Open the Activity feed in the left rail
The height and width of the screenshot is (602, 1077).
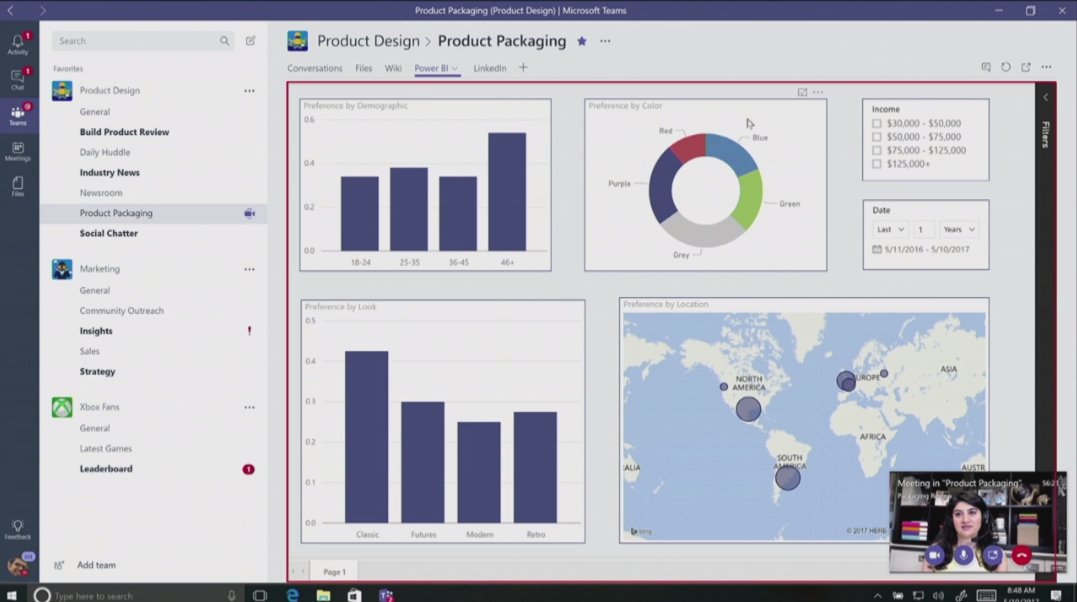pos(18,44)
